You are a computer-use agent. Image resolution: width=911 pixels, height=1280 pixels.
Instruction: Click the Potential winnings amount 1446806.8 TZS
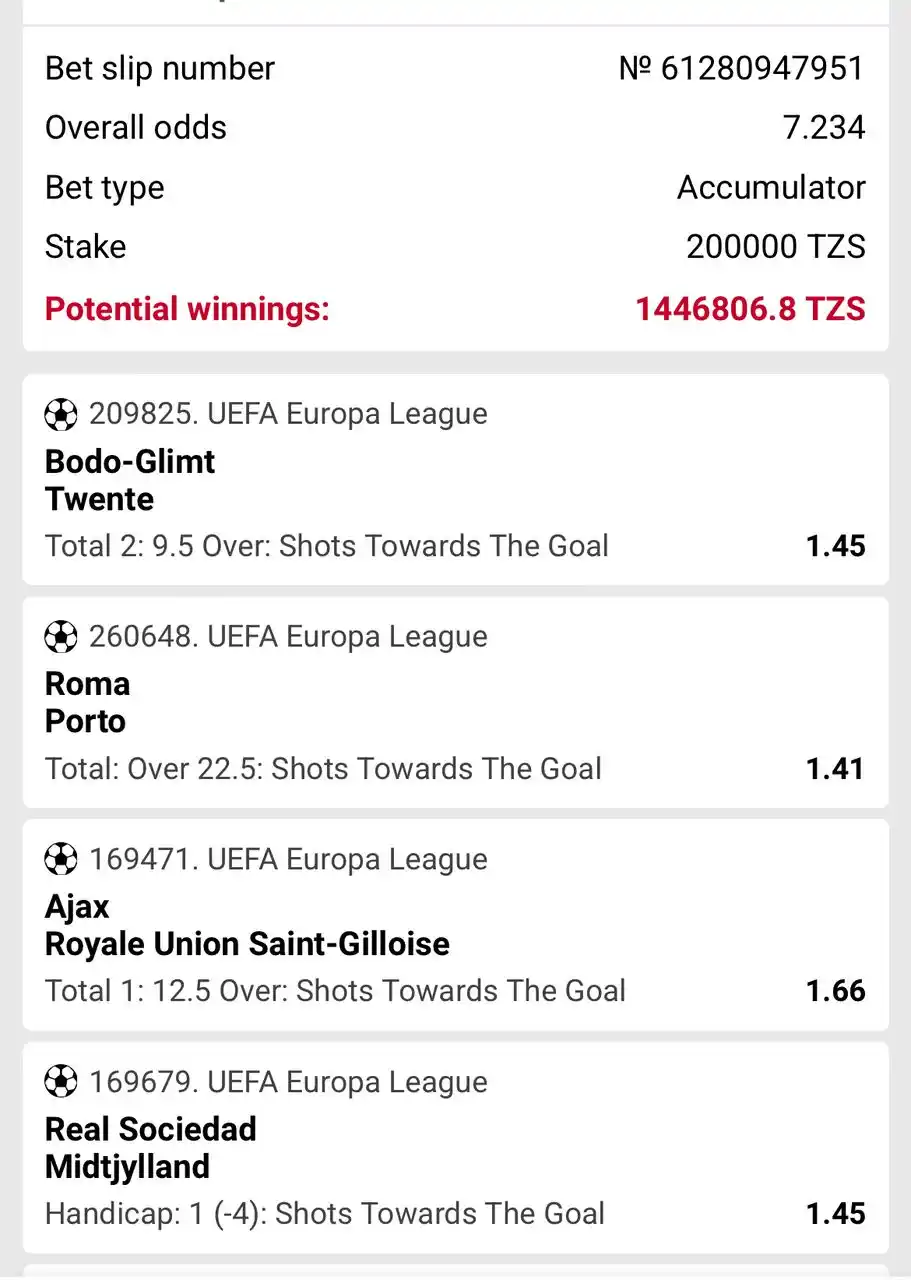(x=750, y=308)
